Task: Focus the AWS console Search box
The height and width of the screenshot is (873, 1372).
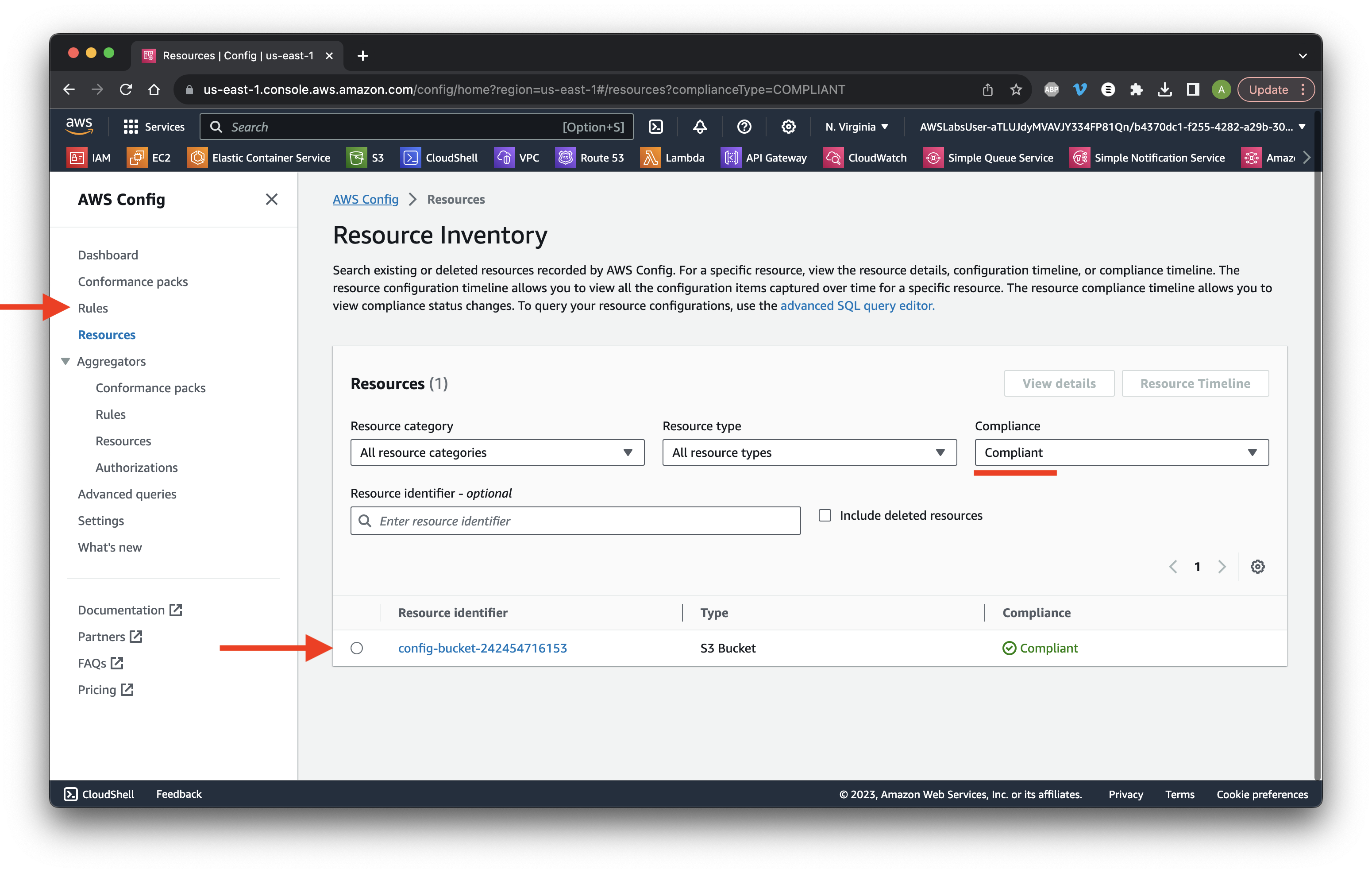Action: [x=416, y=127]
